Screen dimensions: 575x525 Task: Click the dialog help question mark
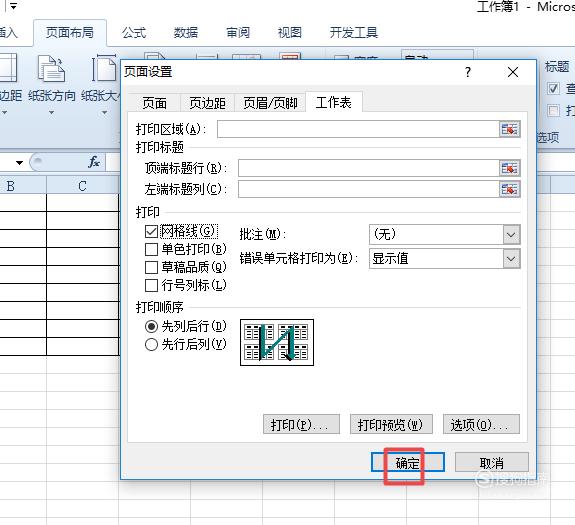(x=468, y=72)
